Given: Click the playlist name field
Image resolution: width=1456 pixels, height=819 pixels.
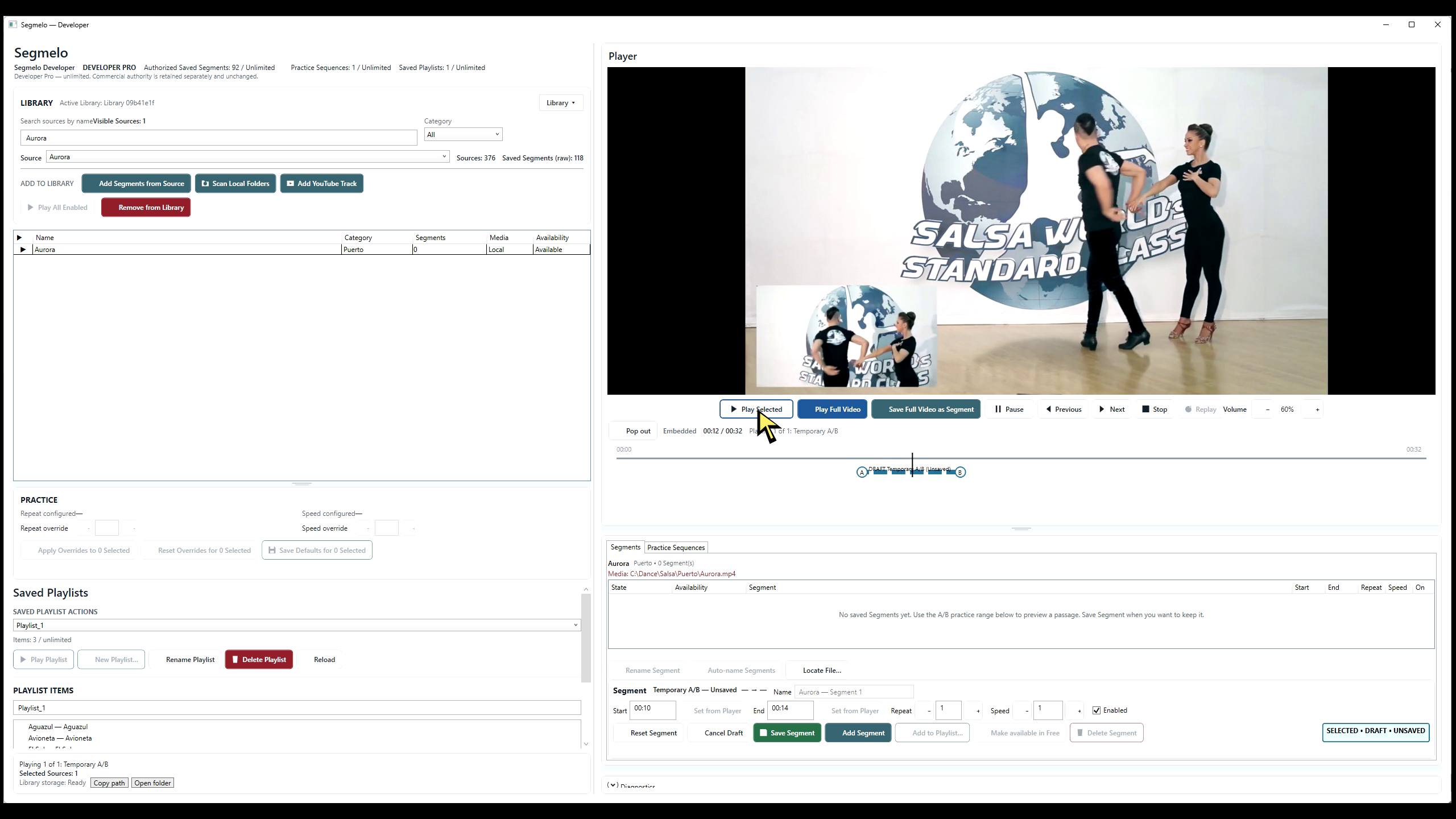Looking at the screenshot, I should point(297,708).
